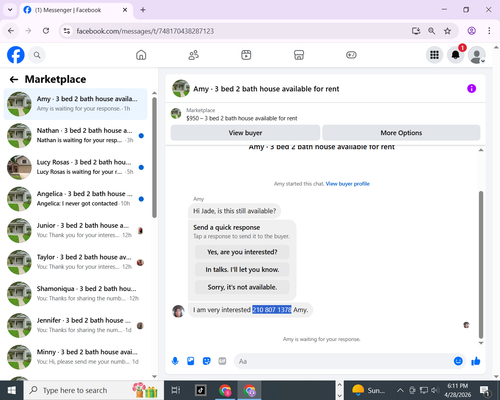Bookmark this page with the star
Viewport: 500px width, 400px height.
[x=447, y=31]
